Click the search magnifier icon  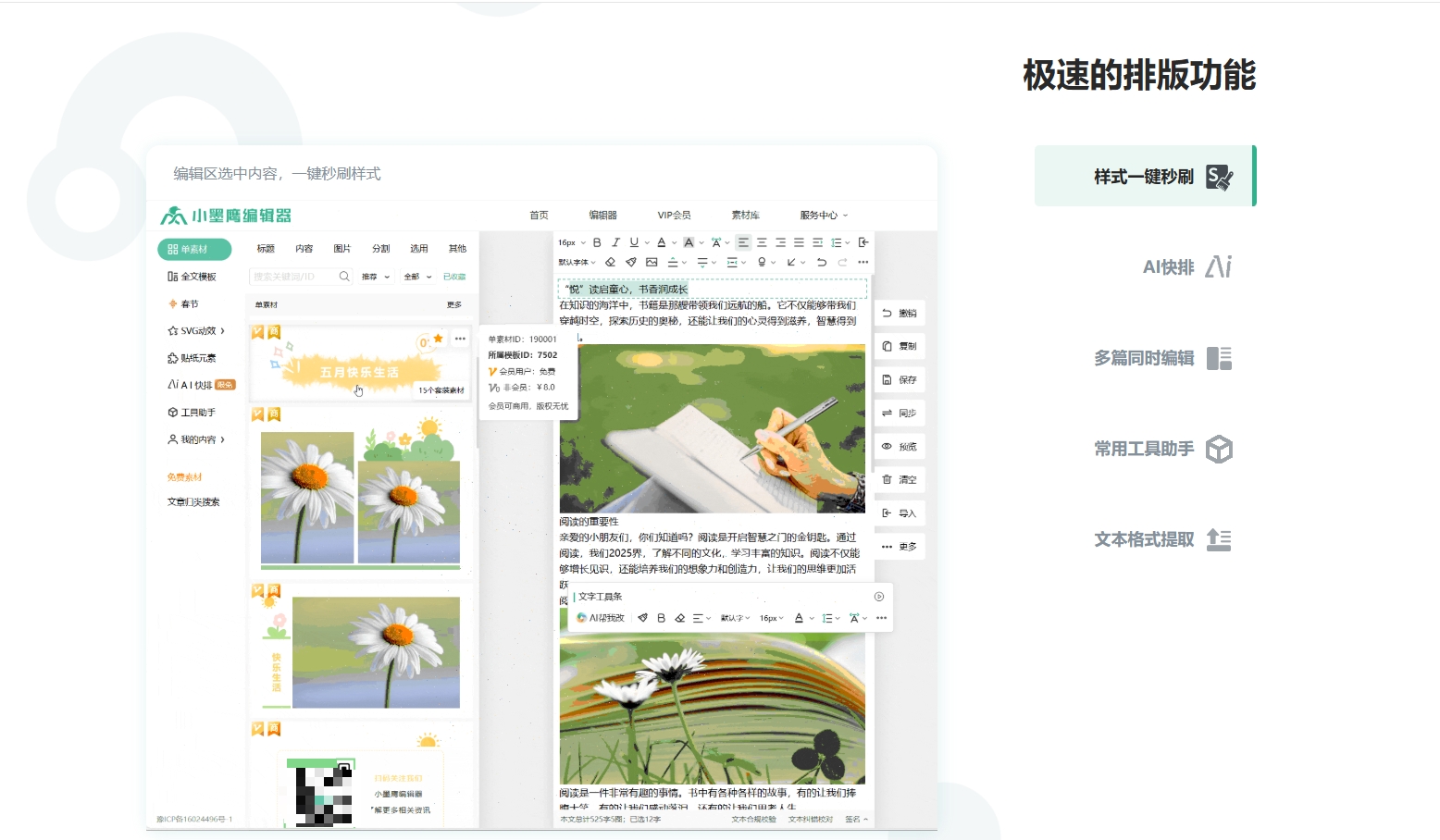coord(344,277)
